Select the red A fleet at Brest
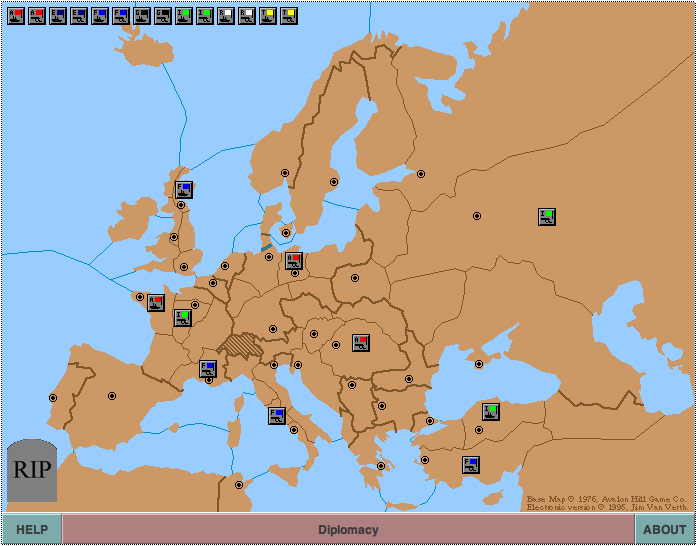This screenshot has width=700, height=546. click(156, 303)
